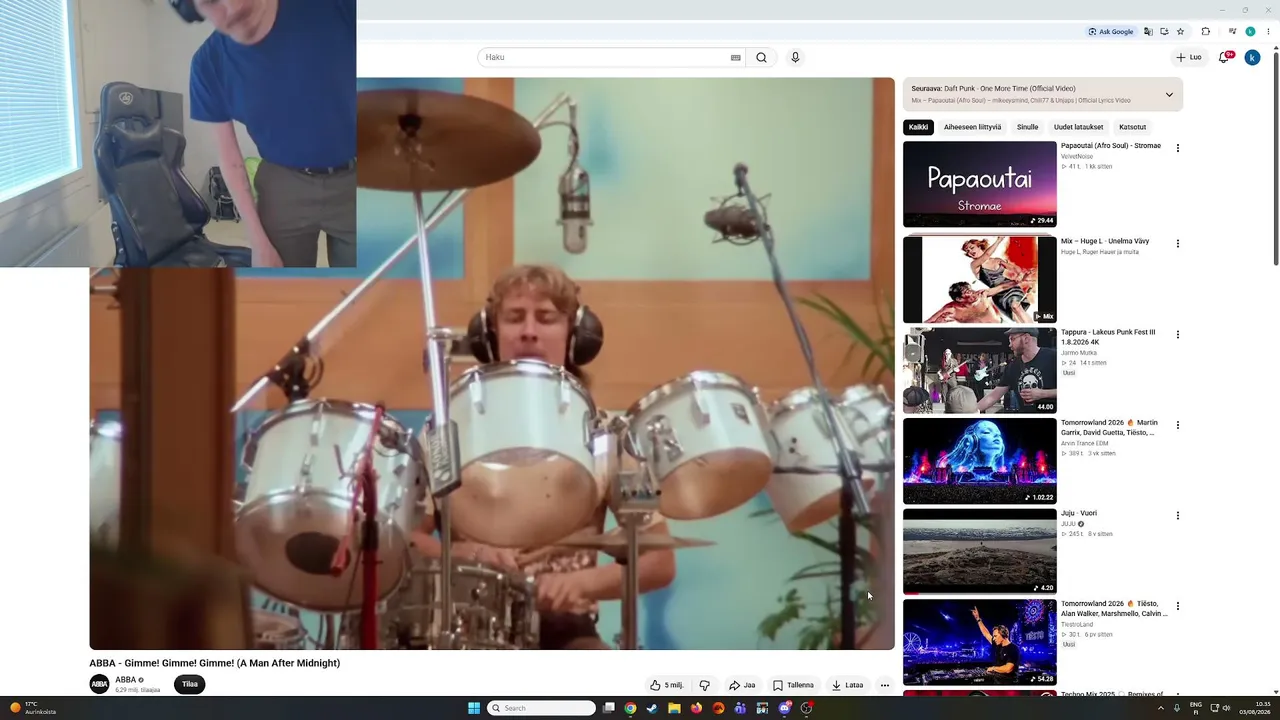Open the Chrome extensions puzzle icon
This screenshot has width=1280, height=720.
(1206, 31)
